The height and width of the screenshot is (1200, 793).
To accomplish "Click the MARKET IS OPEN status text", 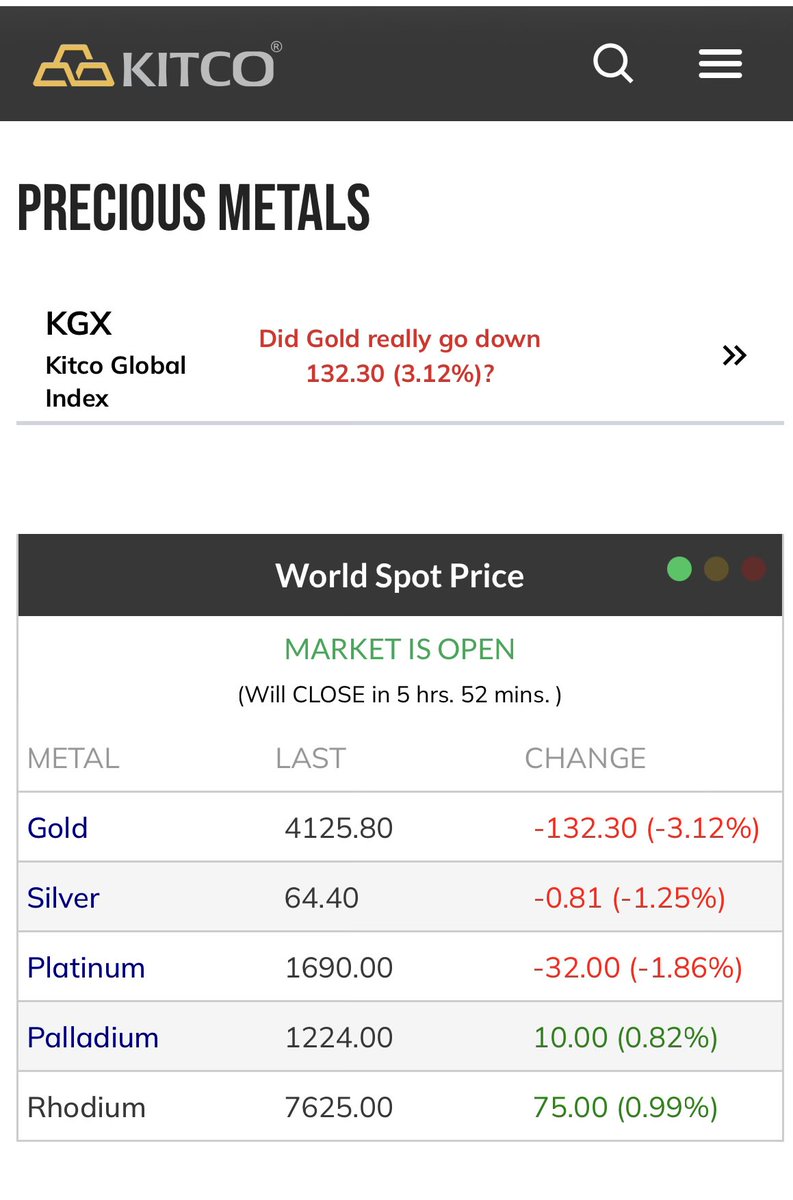I will coord(400,649).
